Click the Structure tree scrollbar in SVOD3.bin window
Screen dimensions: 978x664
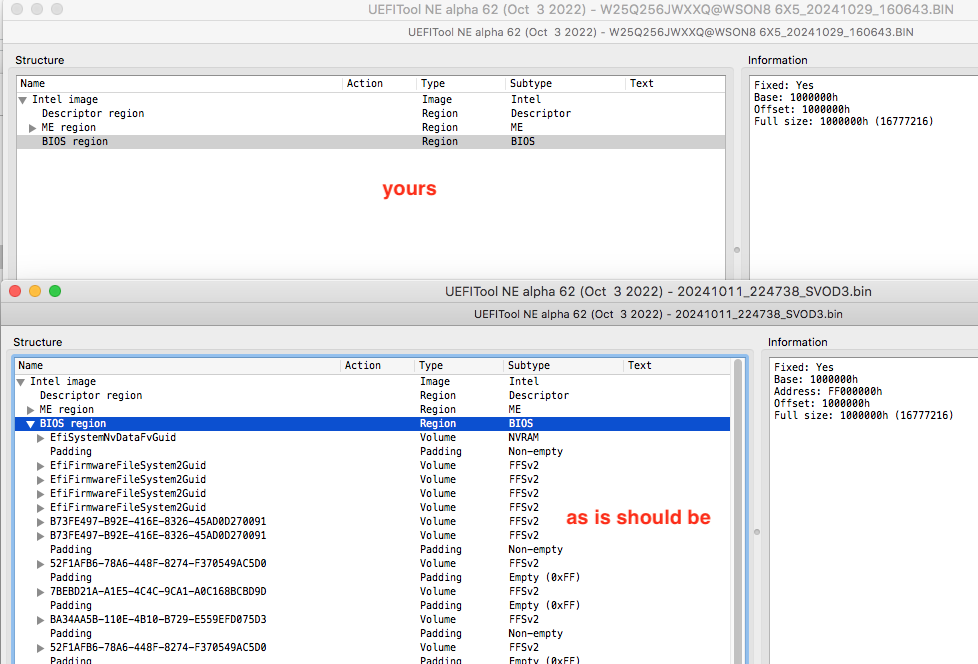[x=738, y=511]
